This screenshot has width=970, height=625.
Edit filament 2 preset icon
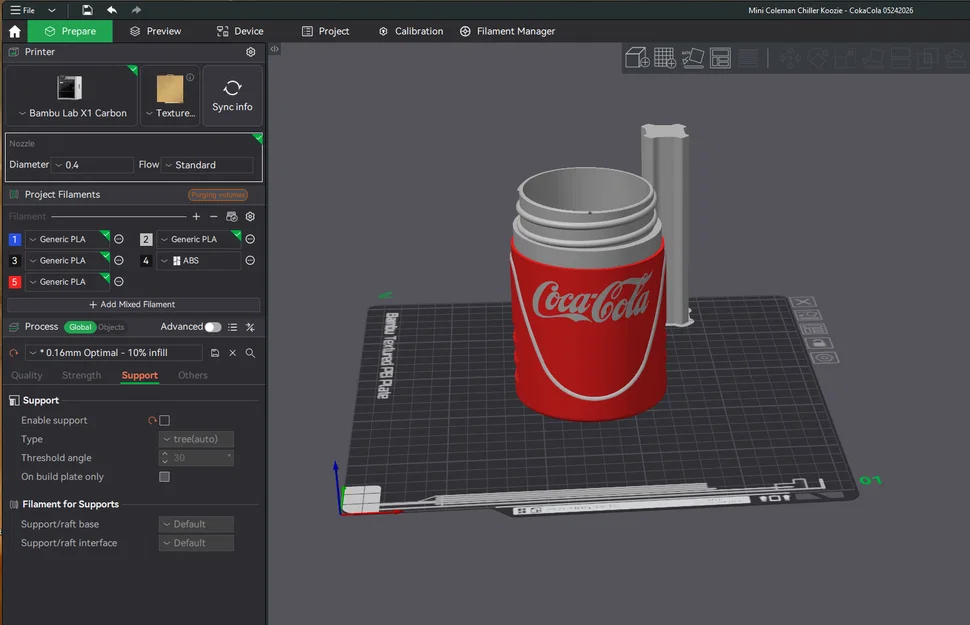click(250, 239)
